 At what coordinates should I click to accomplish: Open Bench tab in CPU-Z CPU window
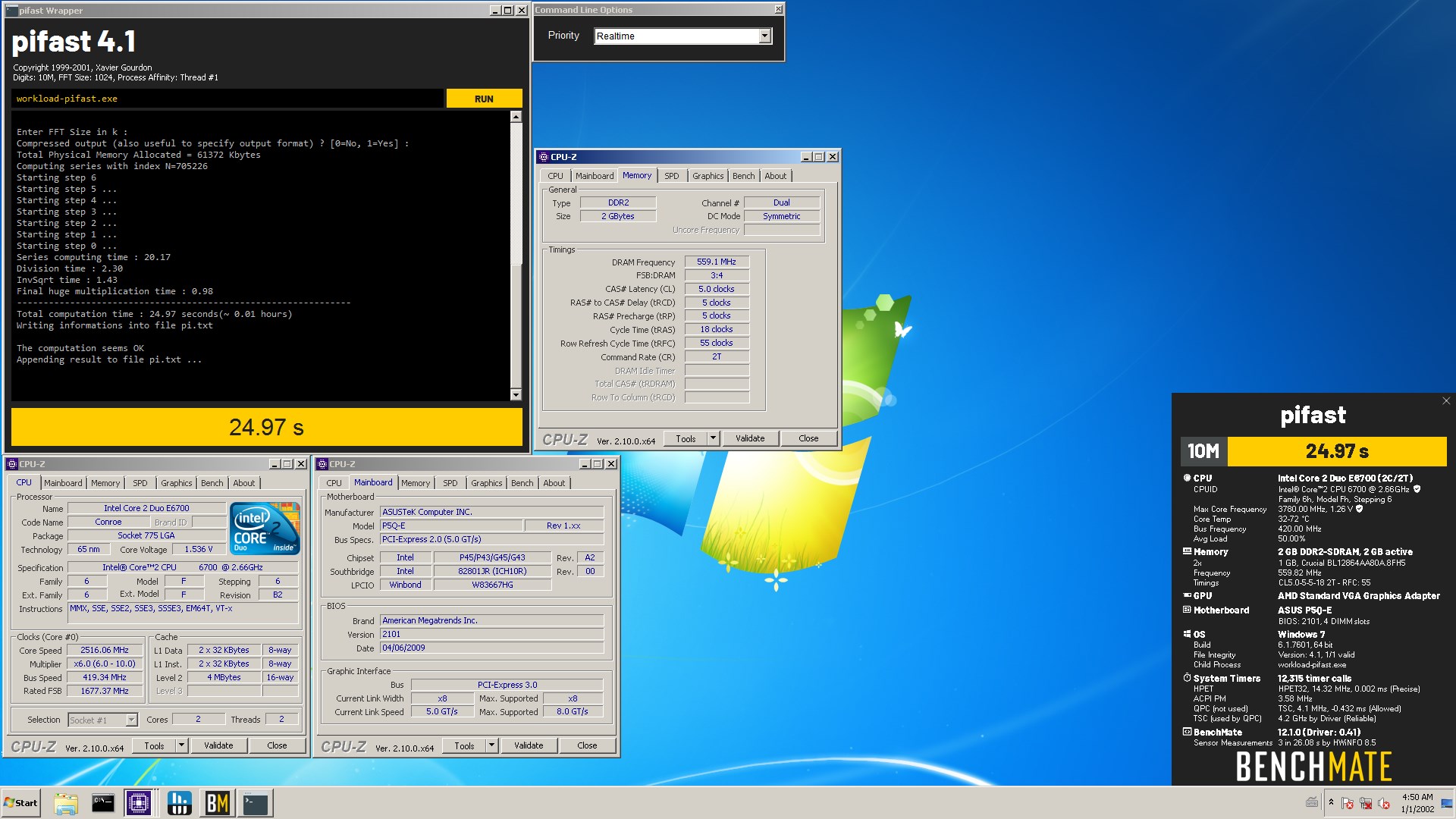point(212,483)
